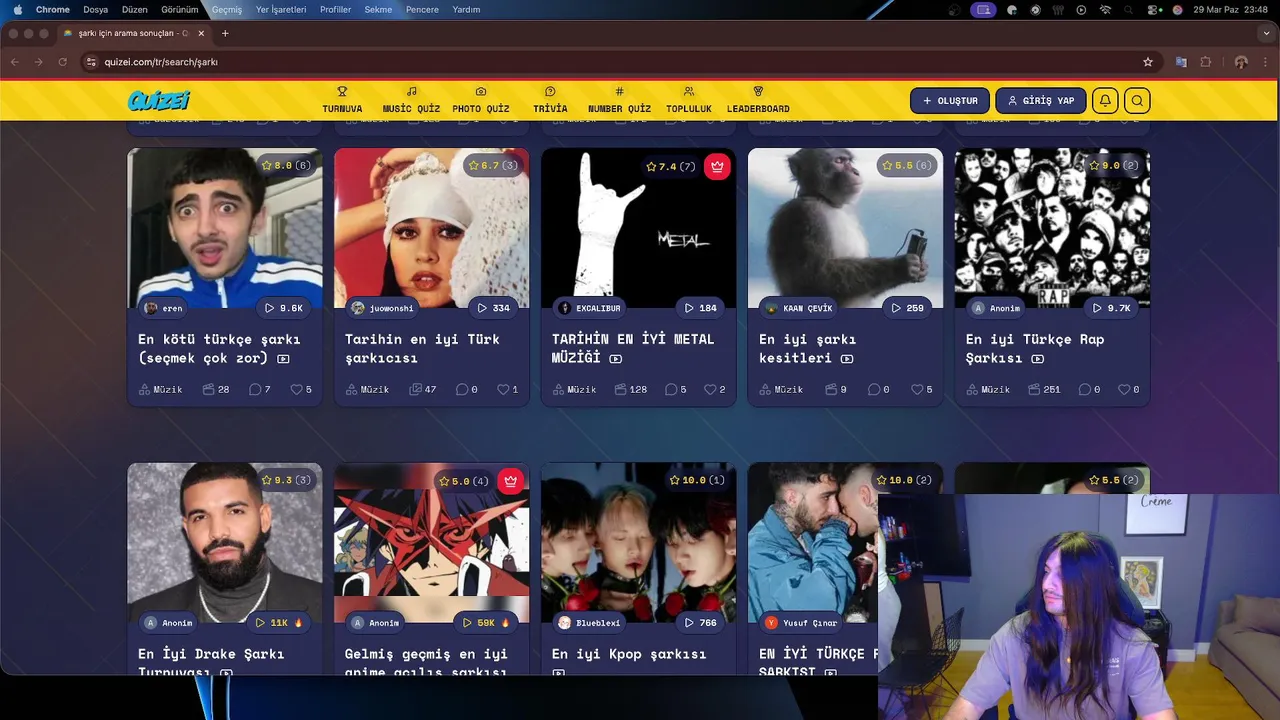Open Apple menu in the menu bar

(17, 9)
